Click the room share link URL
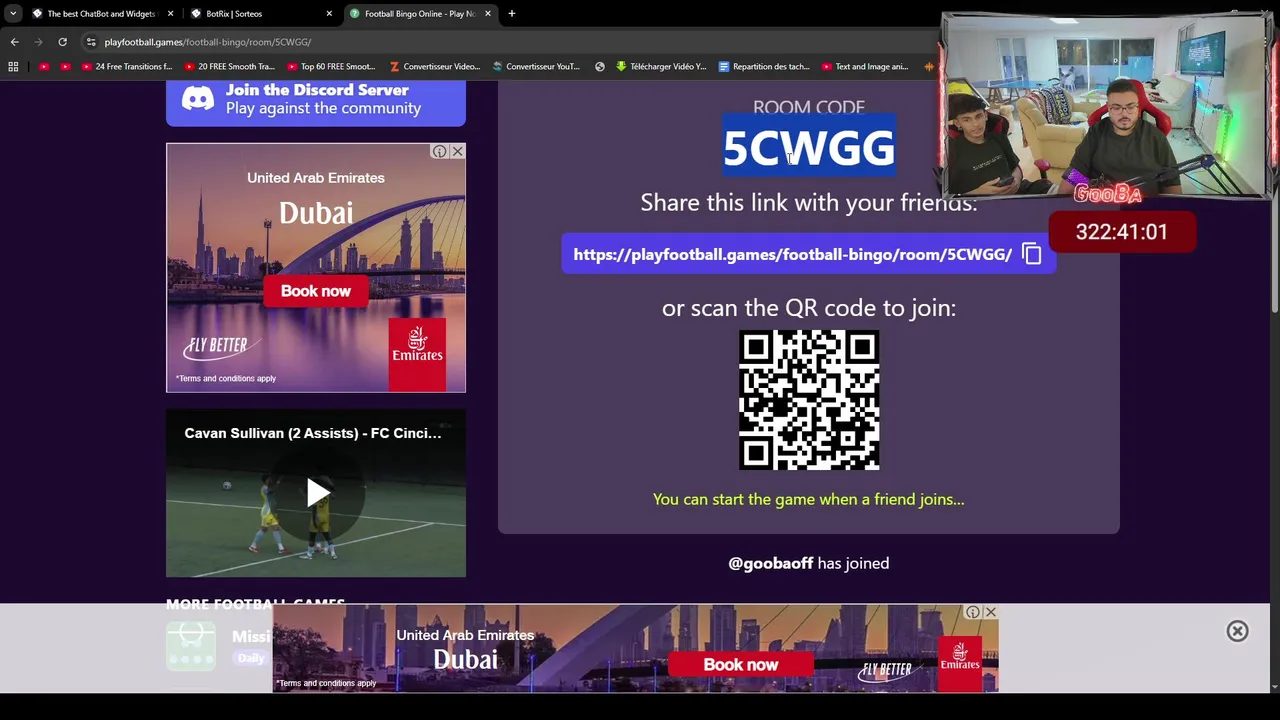 click(792, 254)
